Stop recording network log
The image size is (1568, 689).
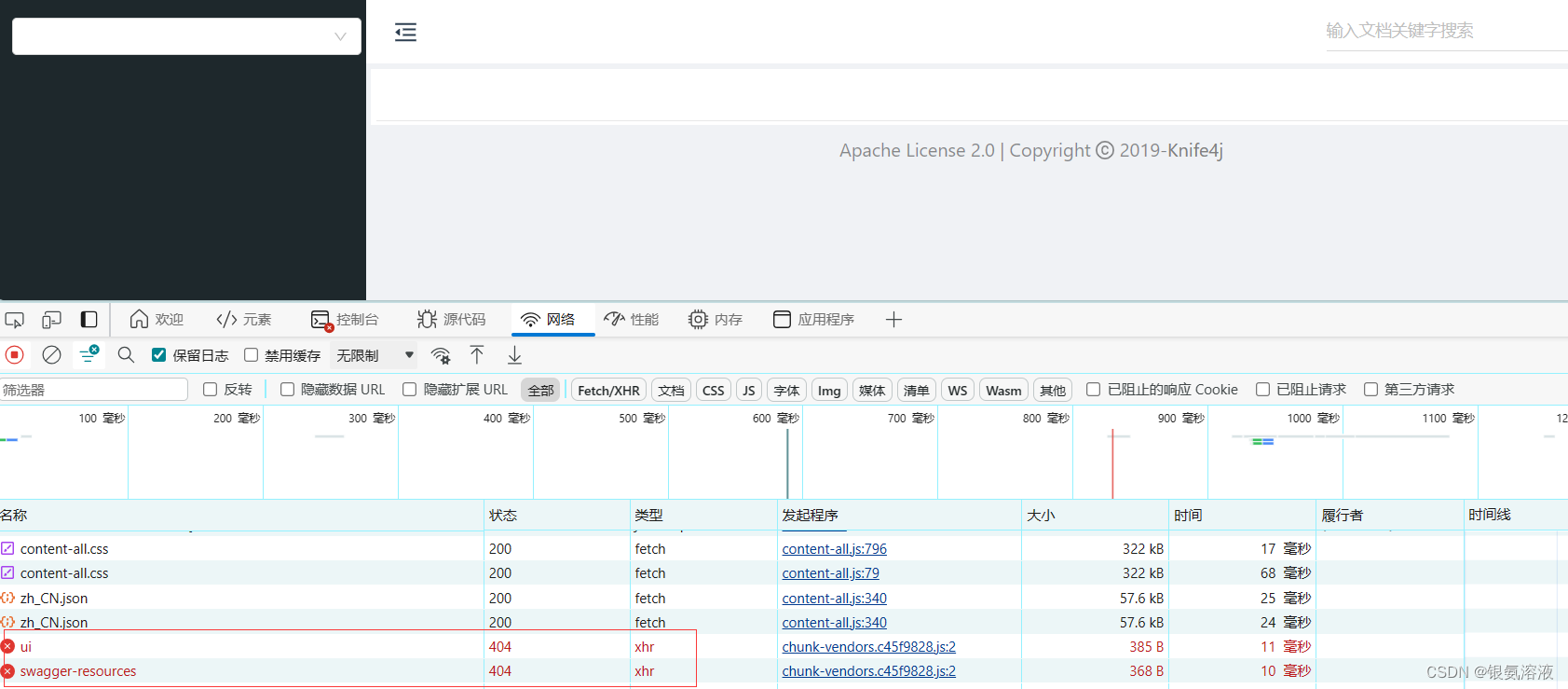(15, 354)
